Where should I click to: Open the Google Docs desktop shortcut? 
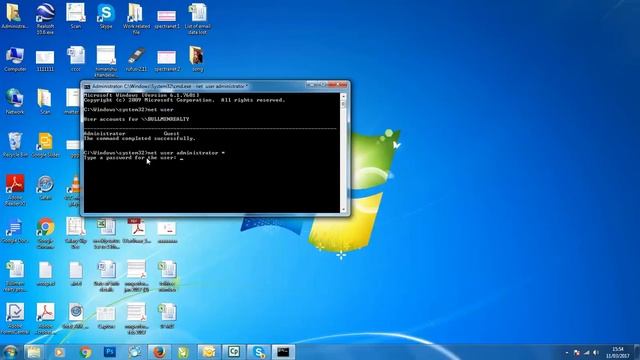click(15, 231)
